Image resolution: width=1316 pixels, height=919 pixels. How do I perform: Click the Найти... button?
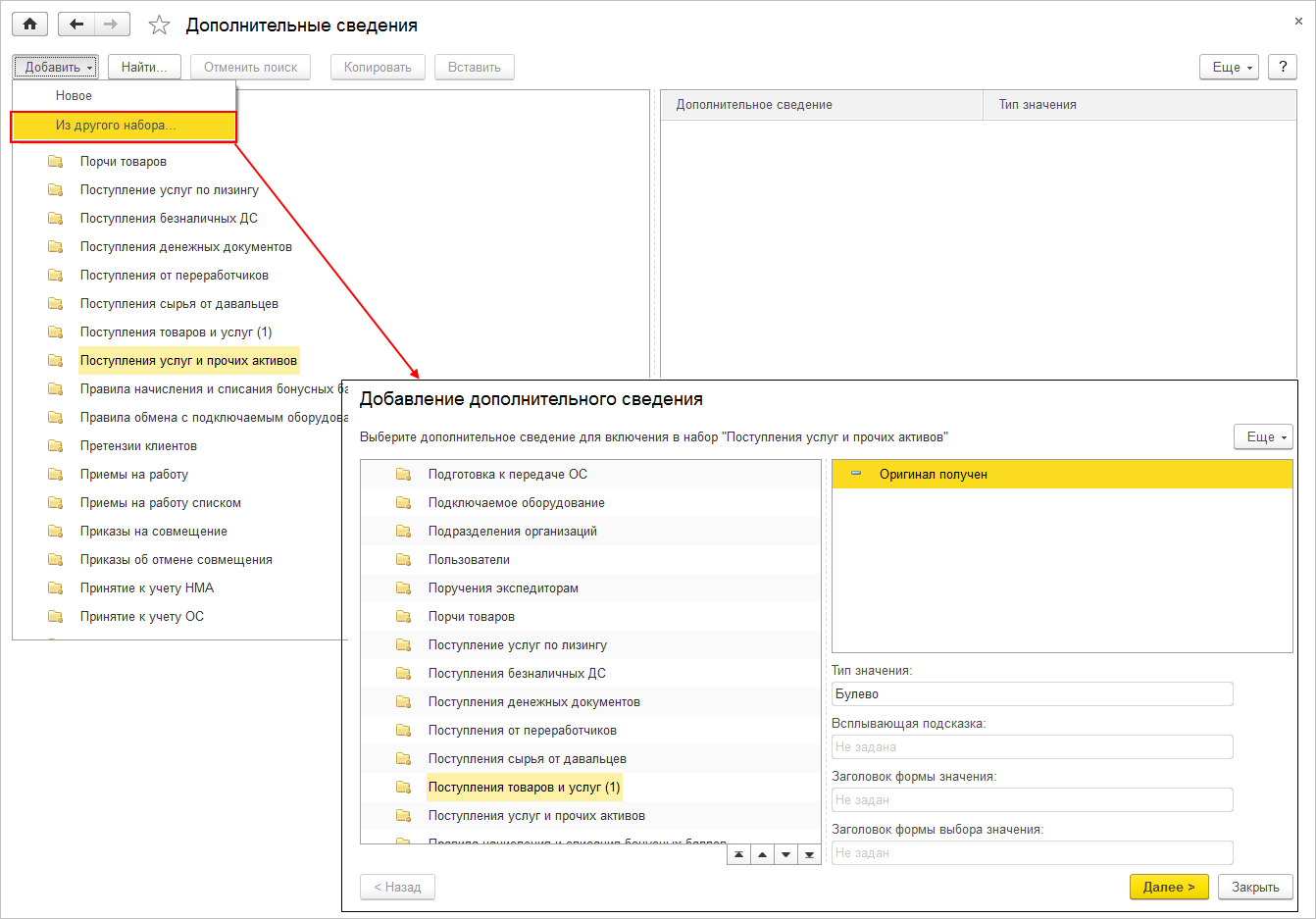pyautogui.click(x=144, y=67)
